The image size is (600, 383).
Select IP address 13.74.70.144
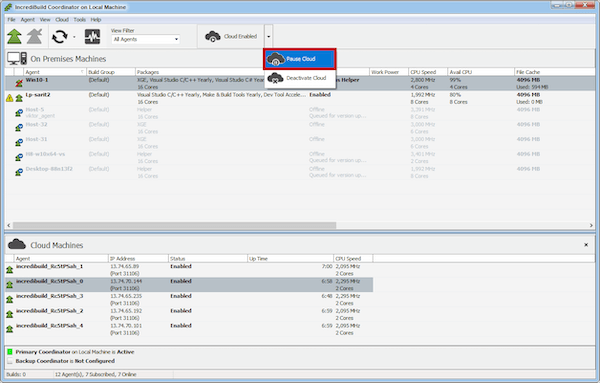pos(126,281)
